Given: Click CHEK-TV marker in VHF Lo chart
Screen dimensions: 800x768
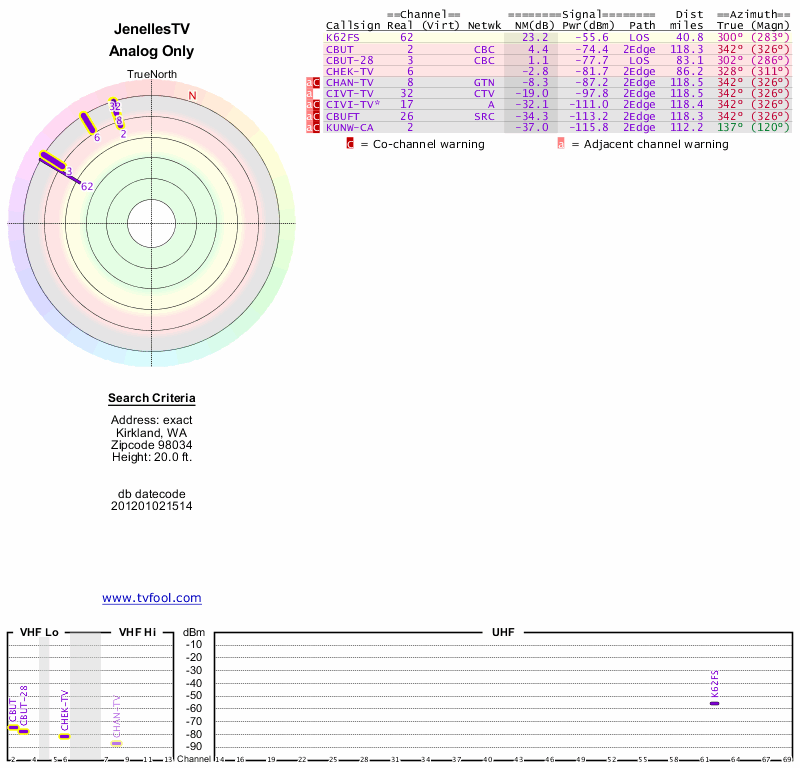Looking at the screenshot, I should pos(64,736).
